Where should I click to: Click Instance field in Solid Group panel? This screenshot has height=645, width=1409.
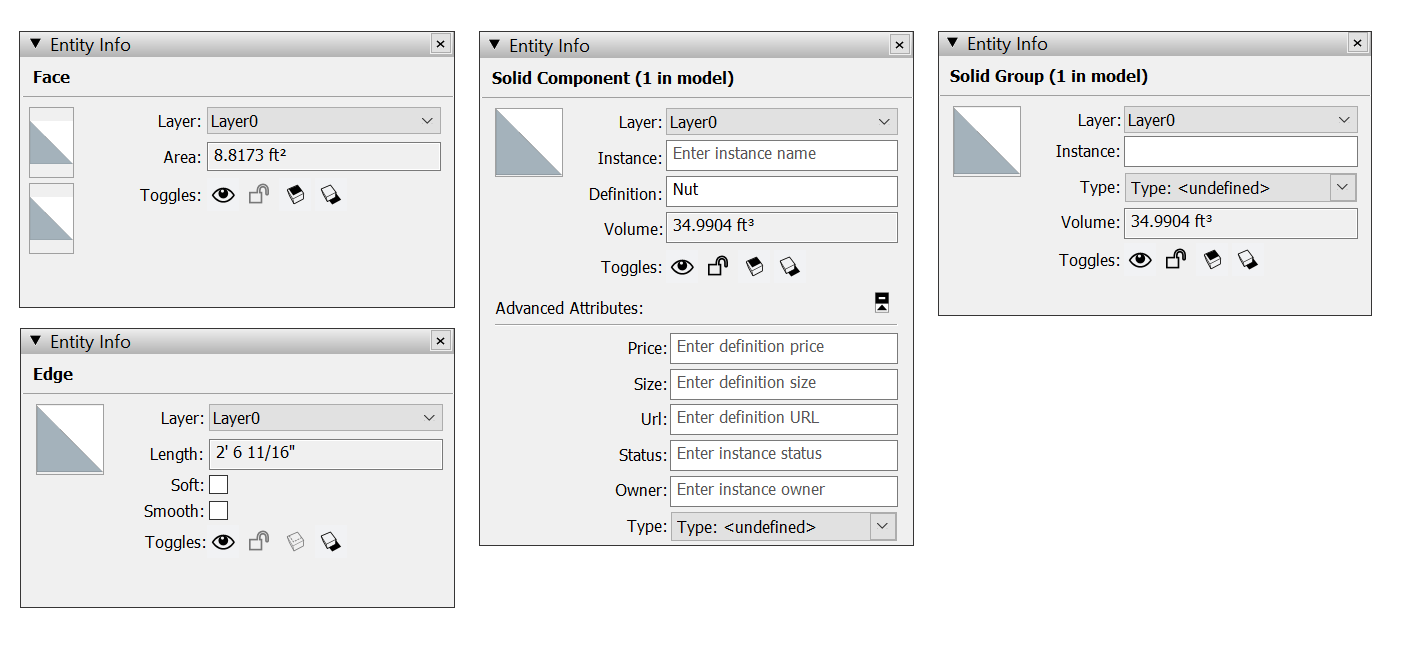point(1241,152)
